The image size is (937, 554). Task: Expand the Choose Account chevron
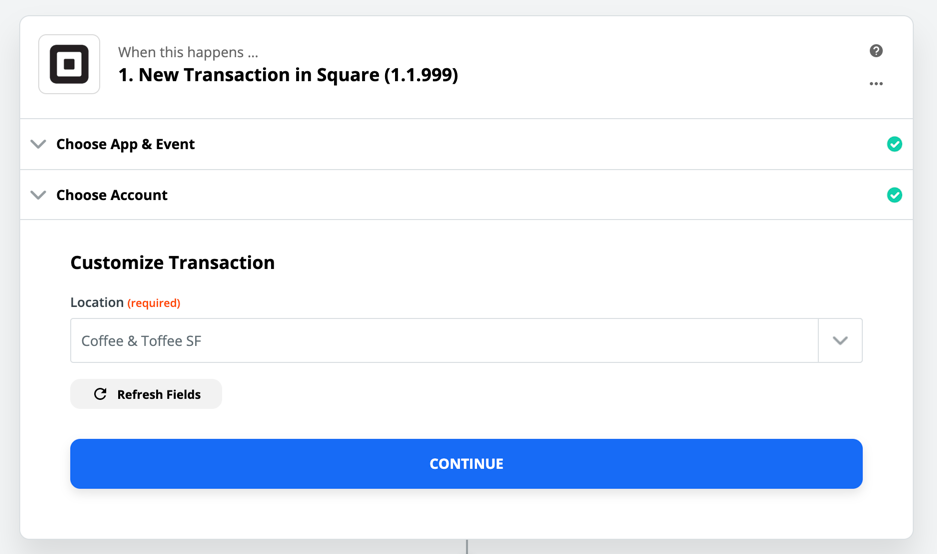click(38, 195)
